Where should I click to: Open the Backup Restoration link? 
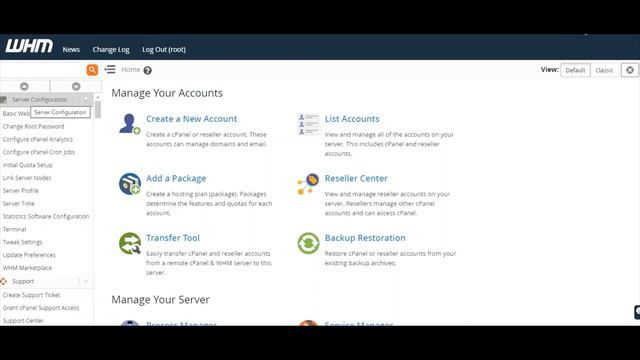(x=365, y=238)
